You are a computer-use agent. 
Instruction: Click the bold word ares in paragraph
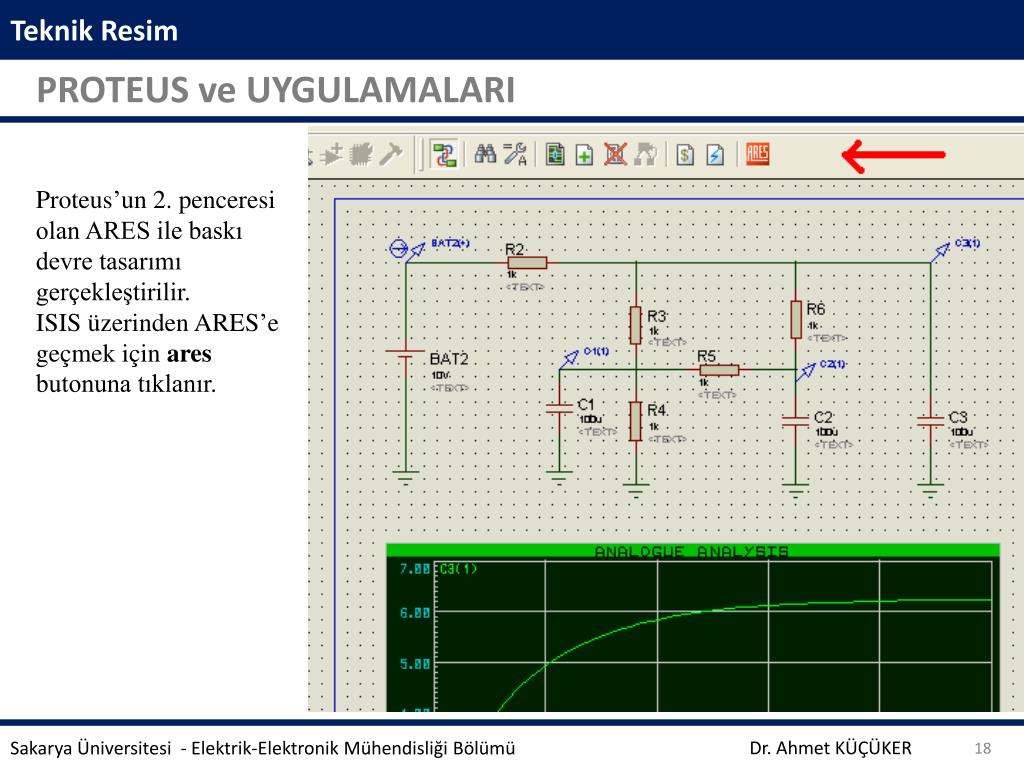[189, 354]
